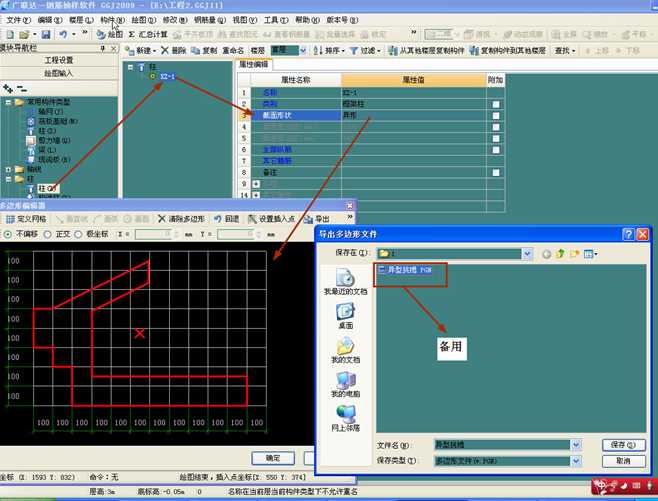This screenshot has width=658, height=501.
Task: Click the create new folder icon
Action: coord(574,254)
